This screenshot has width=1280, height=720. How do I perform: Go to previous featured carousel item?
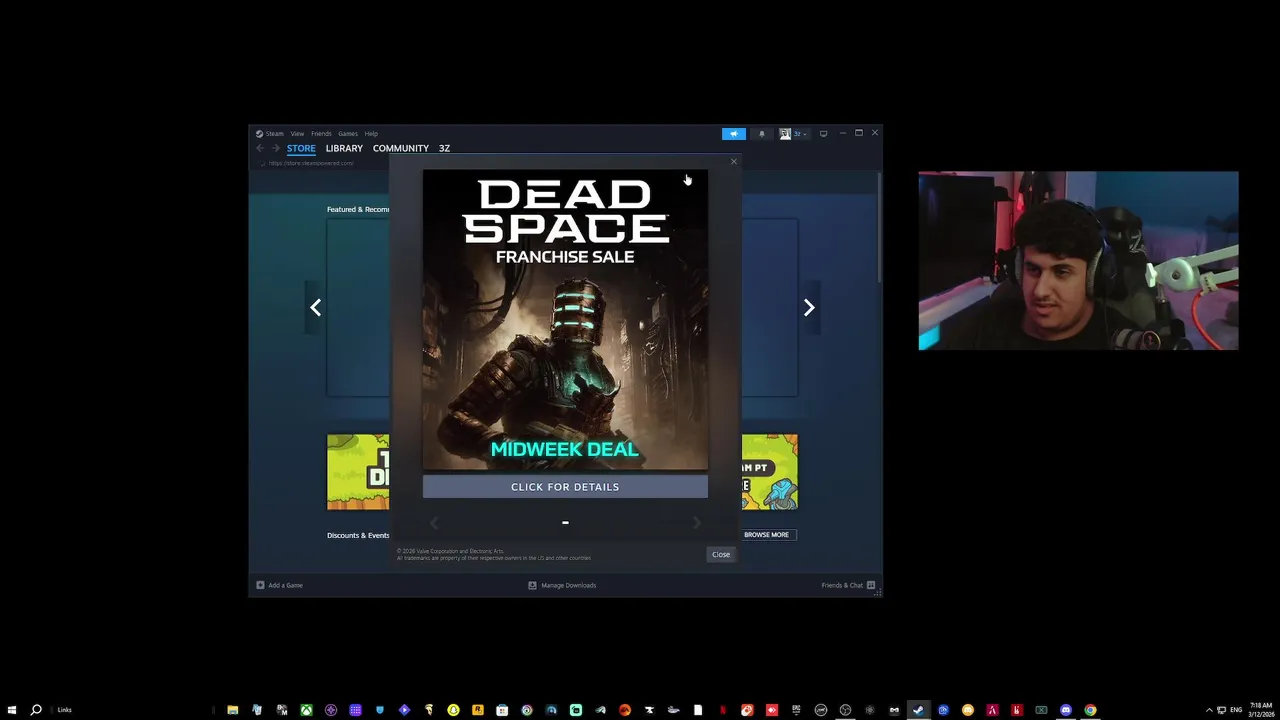315,308
